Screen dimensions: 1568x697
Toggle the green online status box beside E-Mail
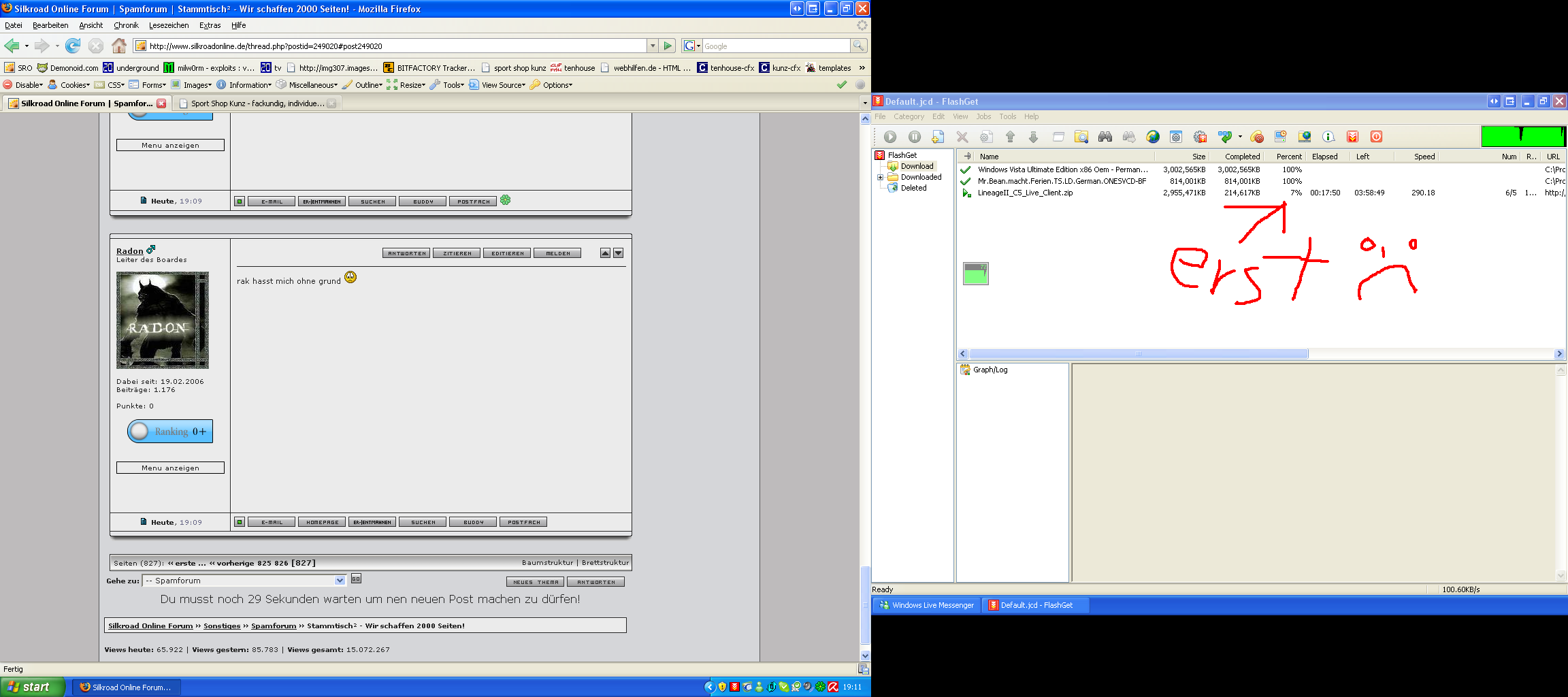[240, 522]
